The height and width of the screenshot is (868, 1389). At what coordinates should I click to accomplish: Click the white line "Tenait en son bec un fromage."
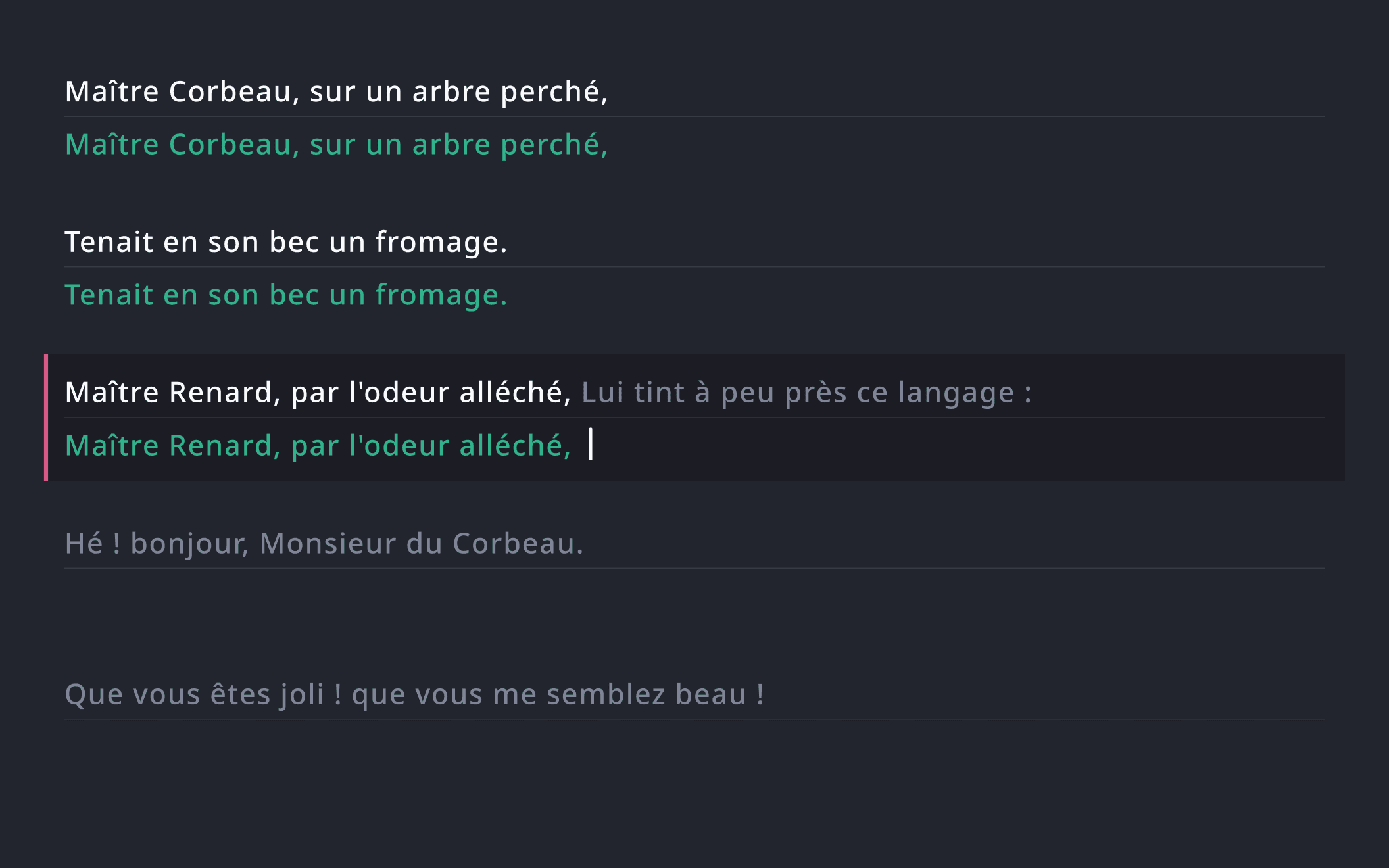[x=285, y=242]
